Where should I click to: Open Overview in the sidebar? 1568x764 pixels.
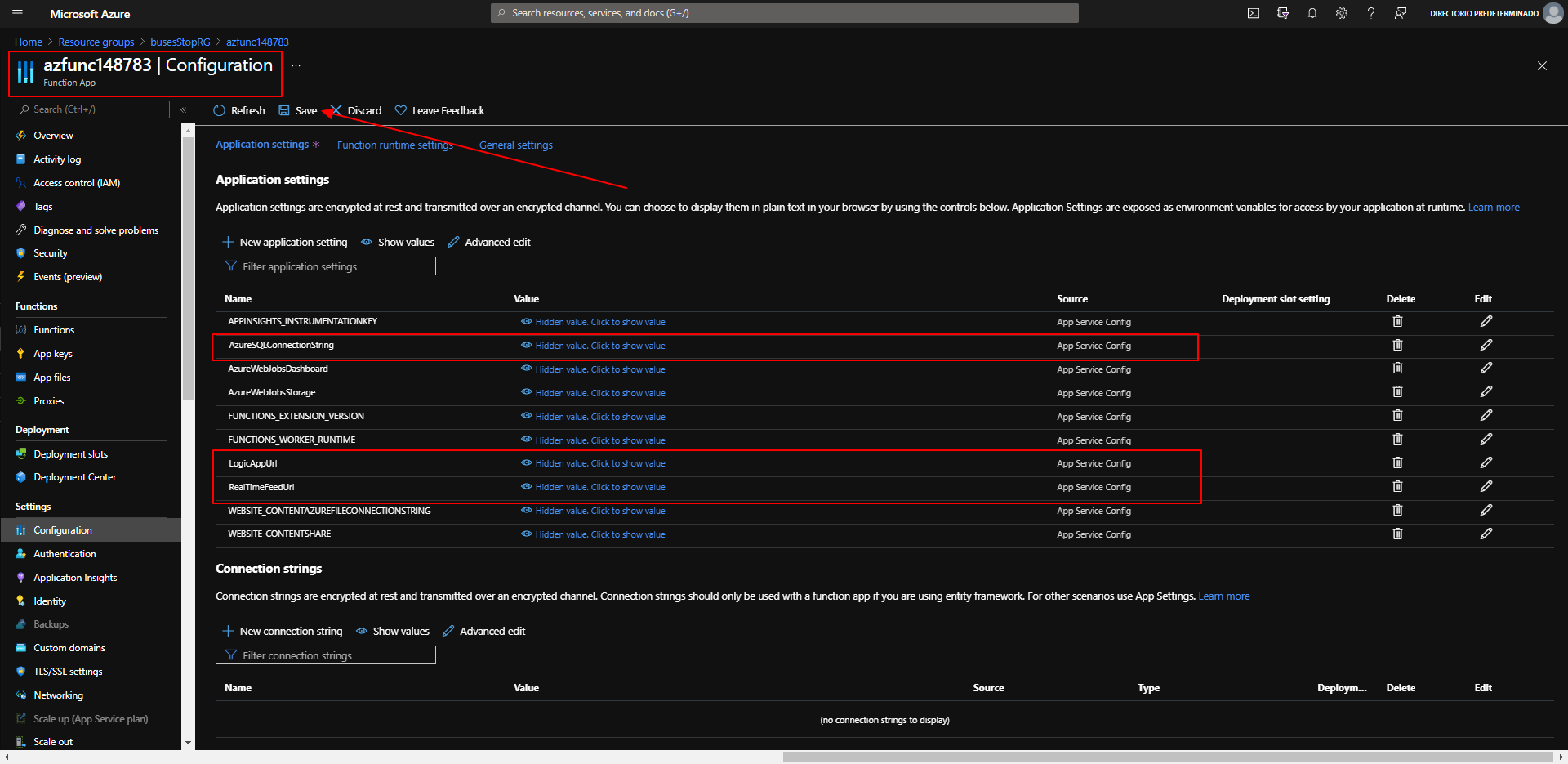pos(53,136)
